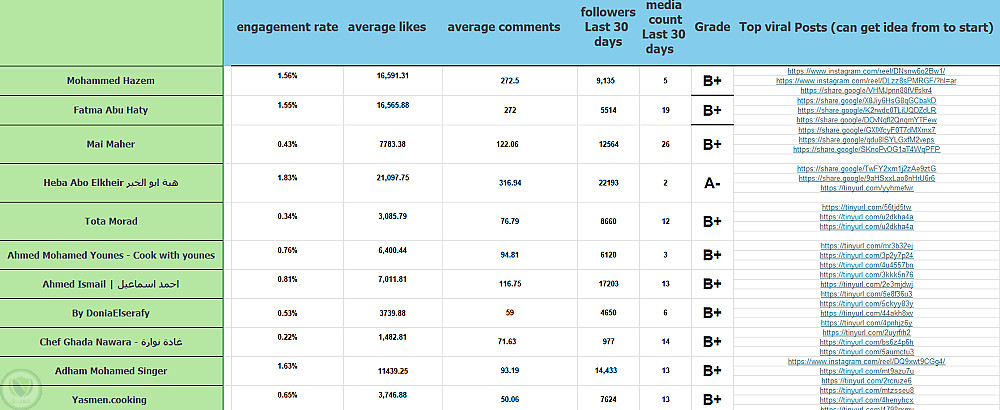Select the average comments cell '316.94'
The width and height of the screenshot is (1000, 410).
click(x=509, y=183)
